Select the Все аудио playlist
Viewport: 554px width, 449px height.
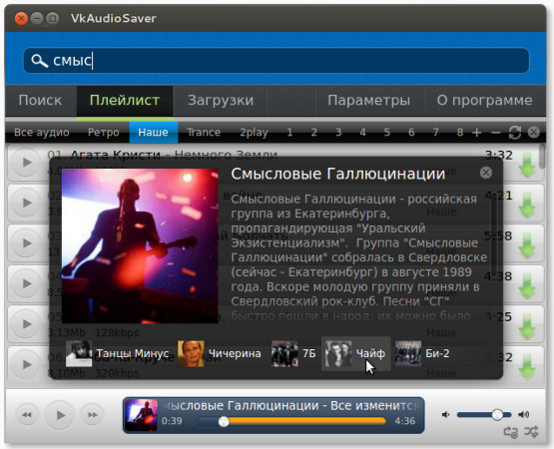point(42,132)
